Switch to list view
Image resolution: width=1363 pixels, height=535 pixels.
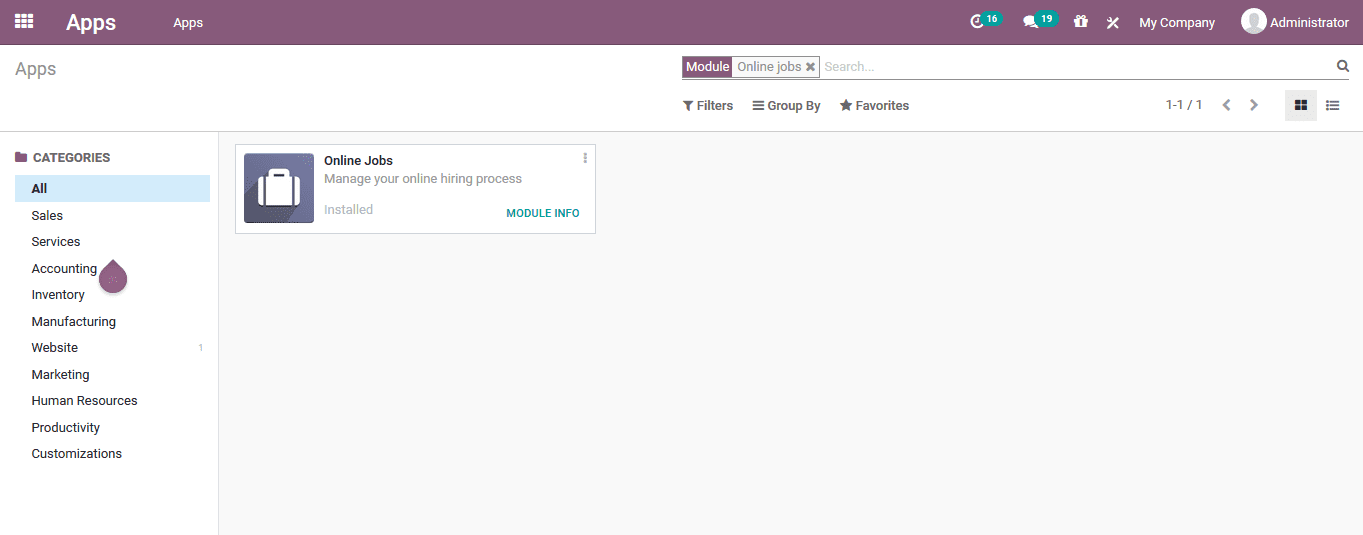click(x=1333, y=105)
